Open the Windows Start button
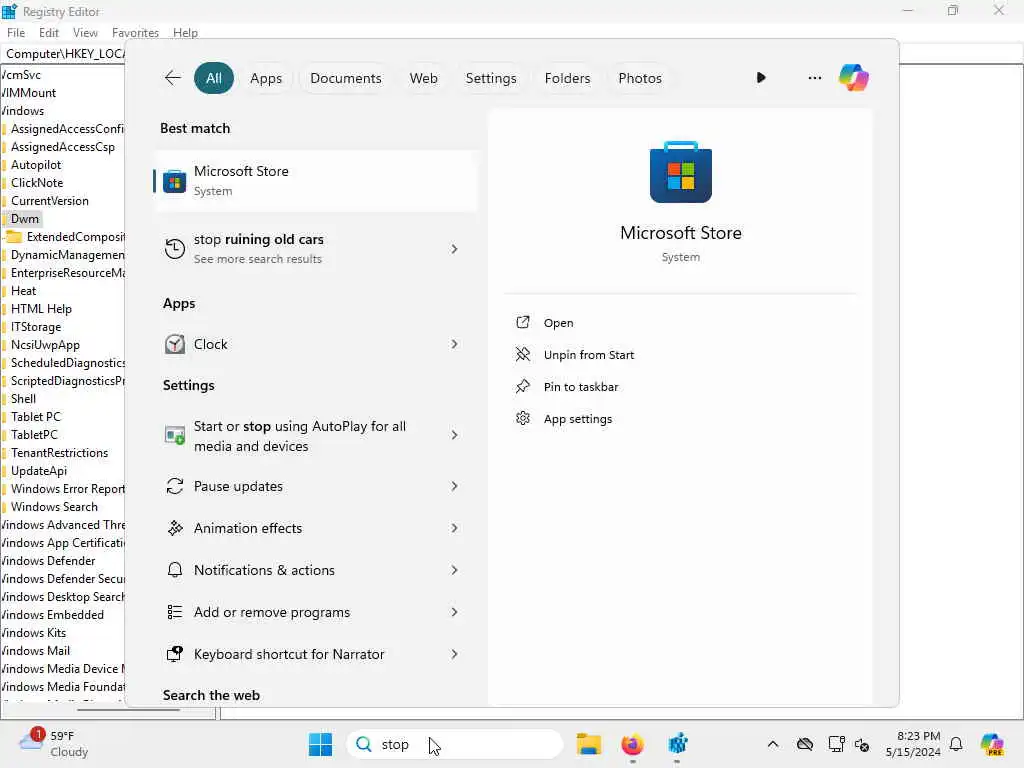1024x768 pixels. (x=320, y=744)
